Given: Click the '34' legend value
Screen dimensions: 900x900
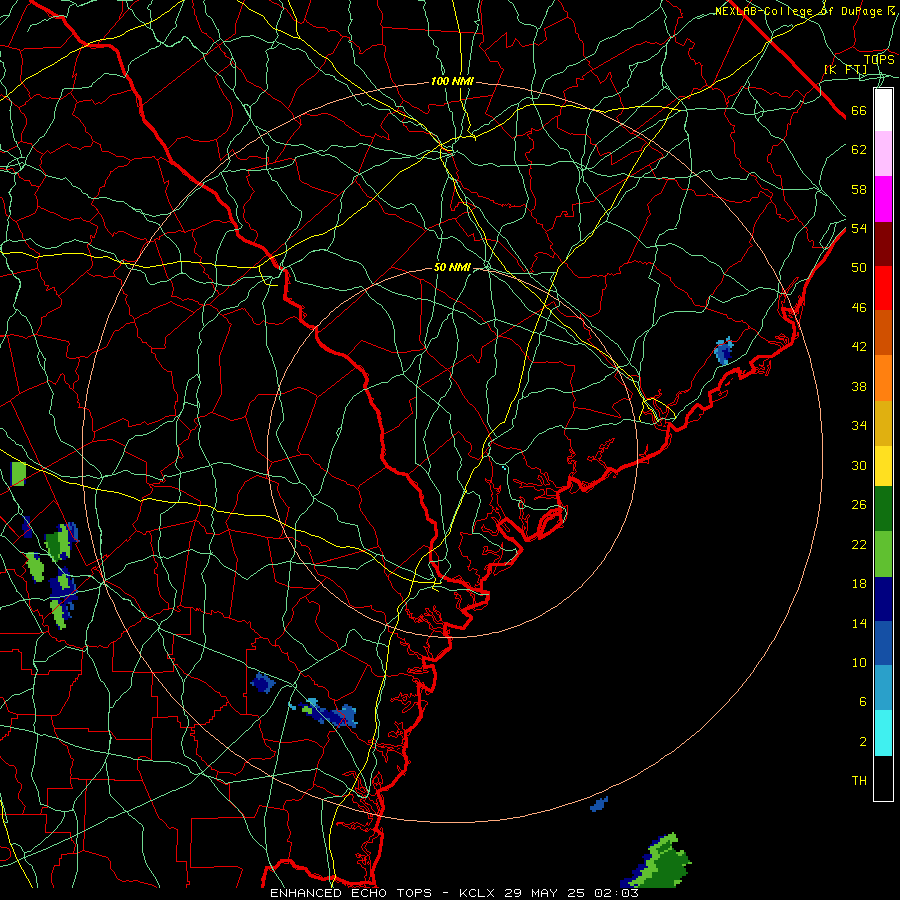Looking at the screenshot, I should pyautogui.click(x=859, y=426).
